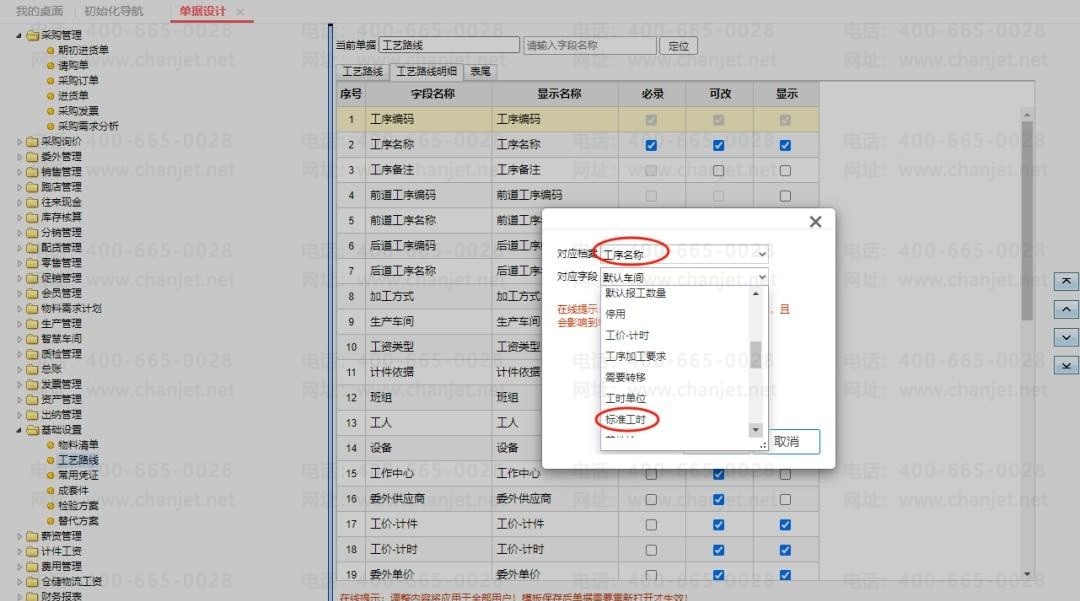
Task: Toggle 可改 checkbox for 工序名称 row
Action: [718, 145]
